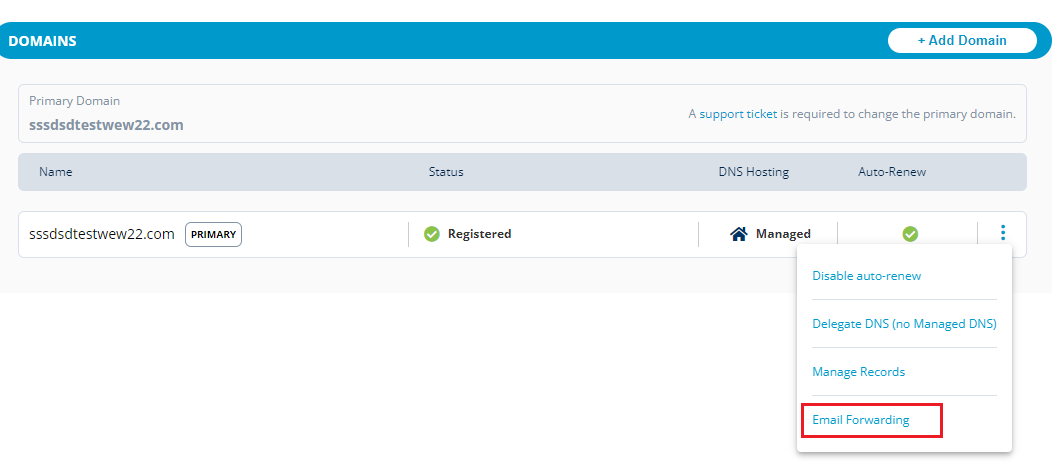Image resolution: width=1057 pixels, height=469 pixels.
Task: Click the DNS Hosting column header
Action: [753, 172]
